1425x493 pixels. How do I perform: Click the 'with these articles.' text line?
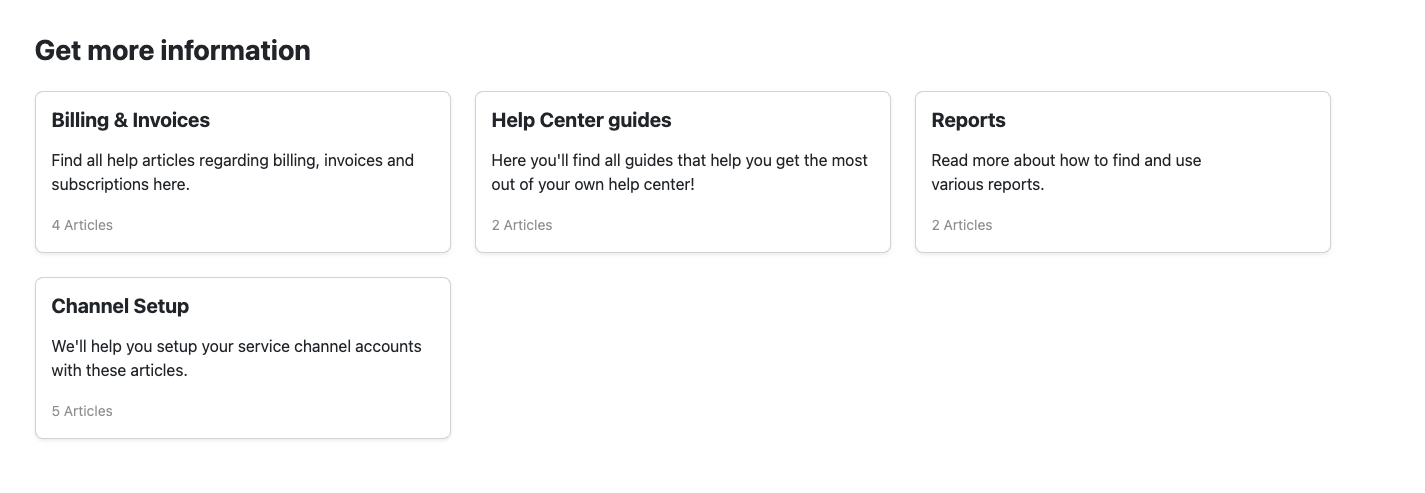120,370
